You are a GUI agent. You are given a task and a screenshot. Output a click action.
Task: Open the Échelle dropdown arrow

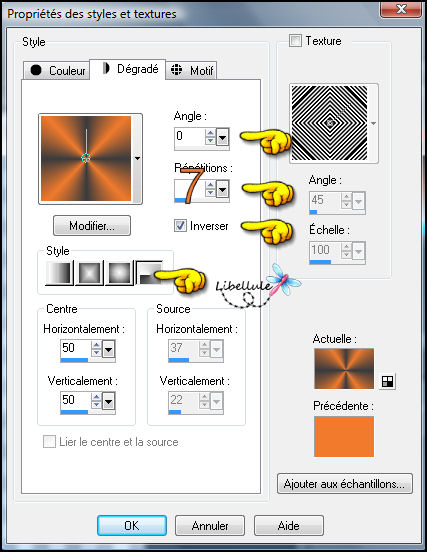[359, 251]
